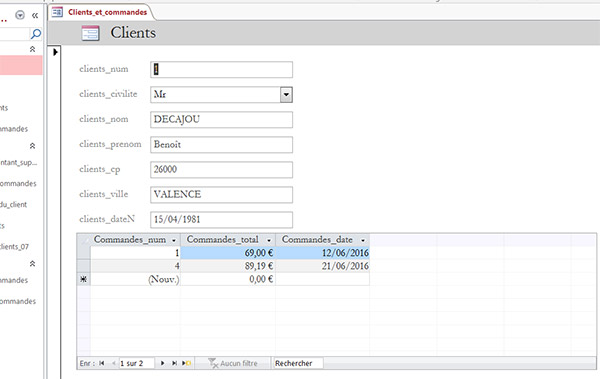The height and width of the screenshot is (379, 600).
Task: Click the form icon on Clients_et_commandes tab
Action: click(x=57, y=12)
